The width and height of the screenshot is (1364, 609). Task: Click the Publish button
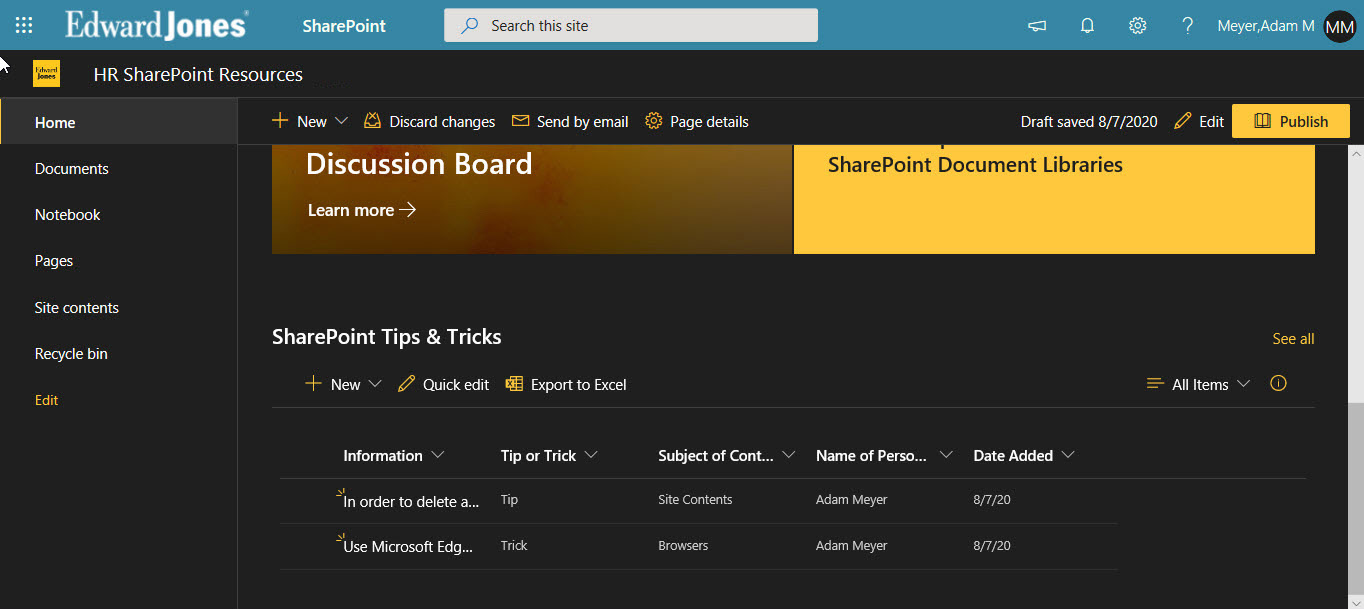coord(1291,121)
